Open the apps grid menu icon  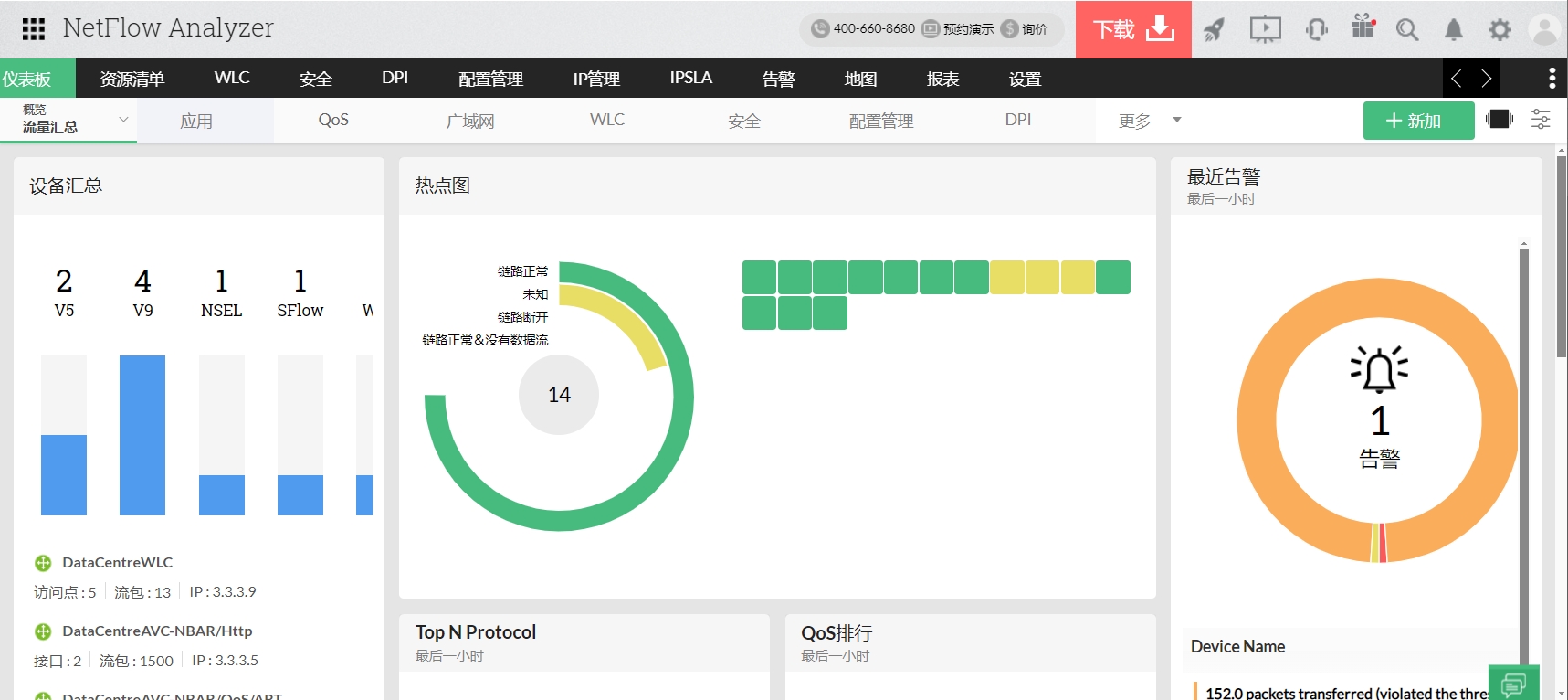point(34,29)
